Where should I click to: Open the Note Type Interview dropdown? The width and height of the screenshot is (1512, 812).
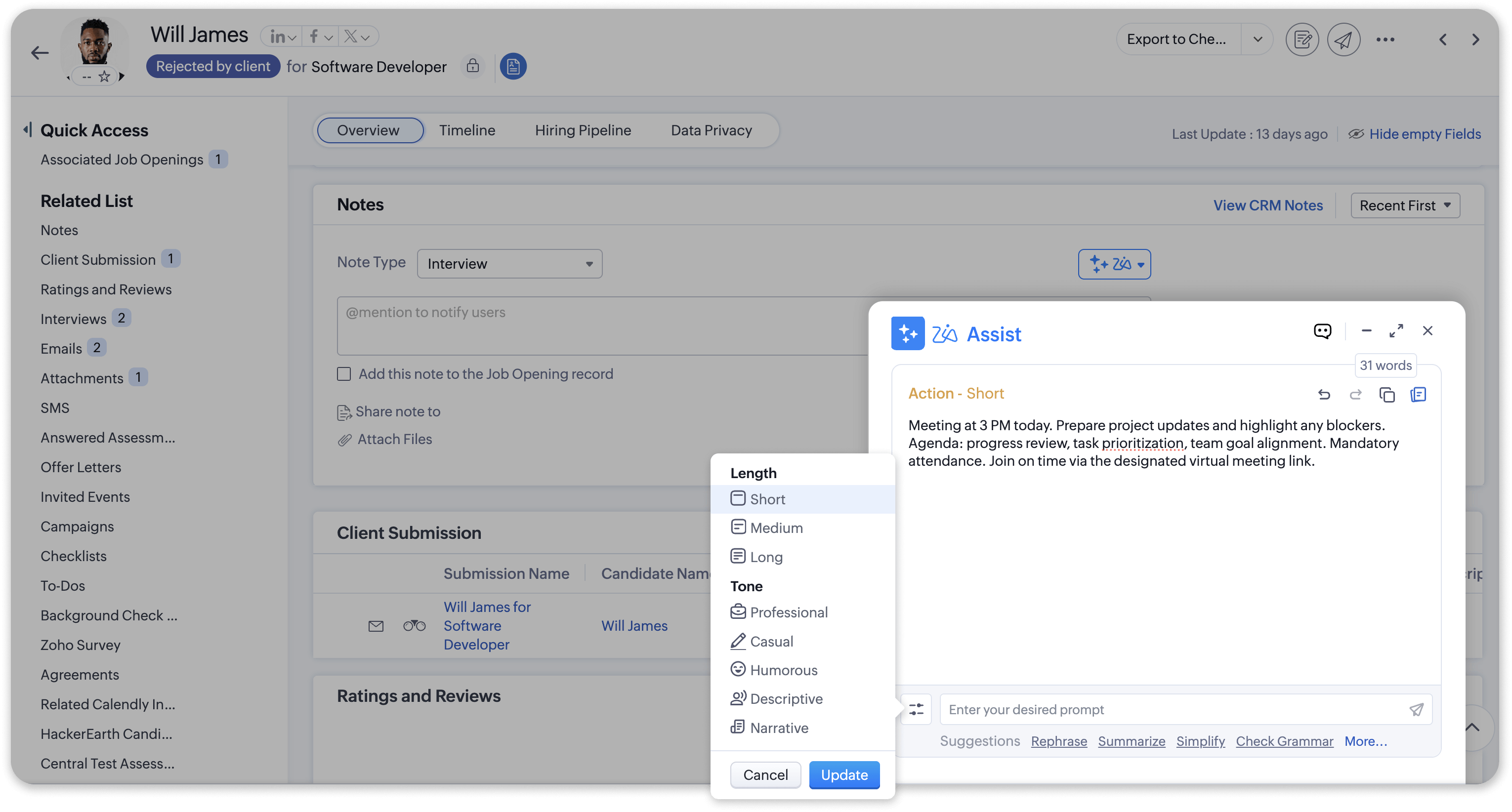point(509,264)
